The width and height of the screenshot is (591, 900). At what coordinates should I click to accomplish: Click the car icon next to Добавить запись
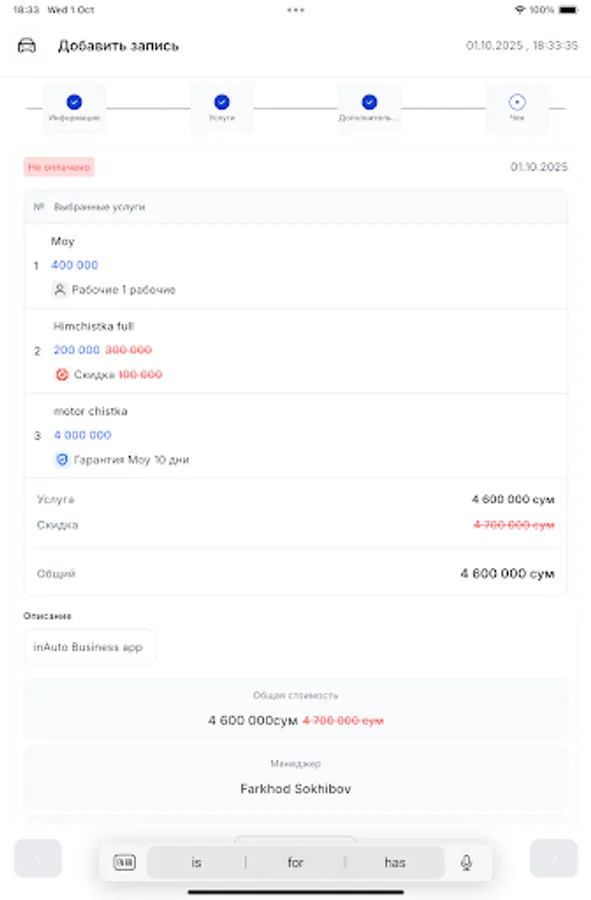(30, 45)
